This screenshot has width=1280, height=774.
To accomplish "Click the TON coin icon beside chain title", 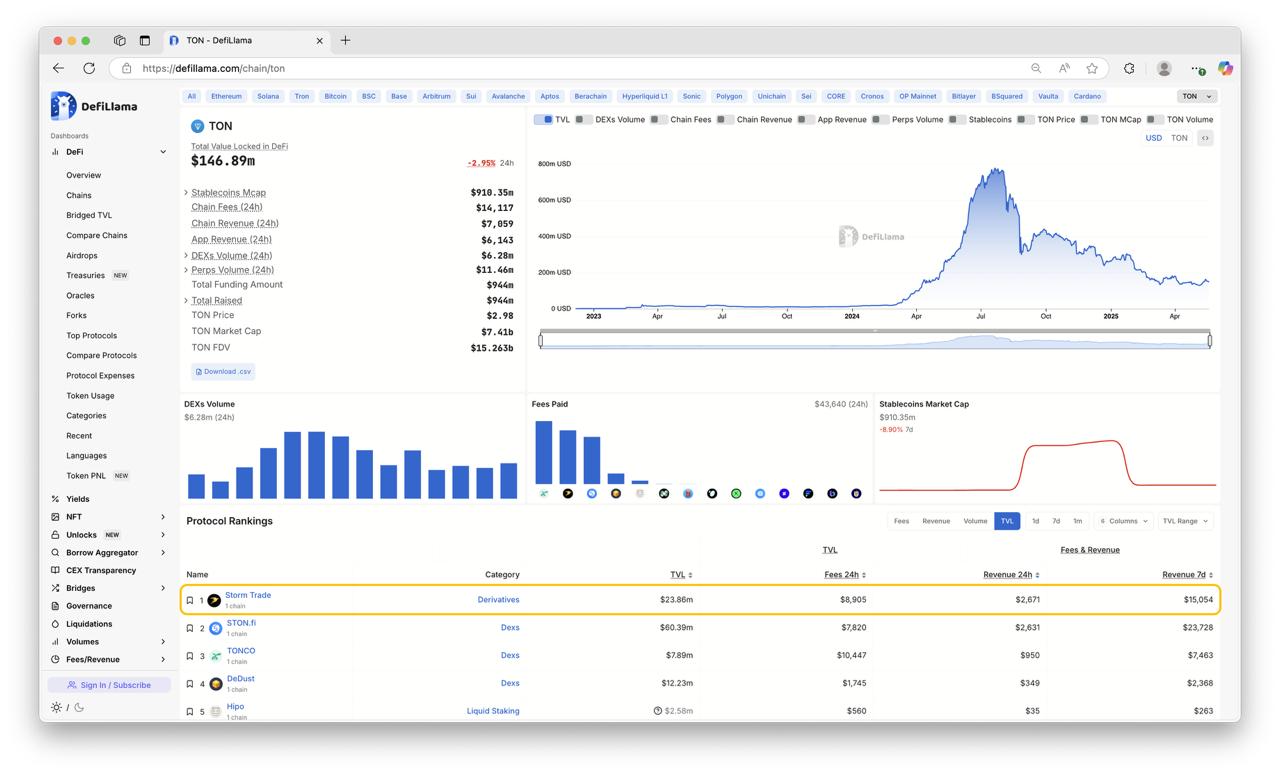I will pyautogui.click(x=197, y=126).
